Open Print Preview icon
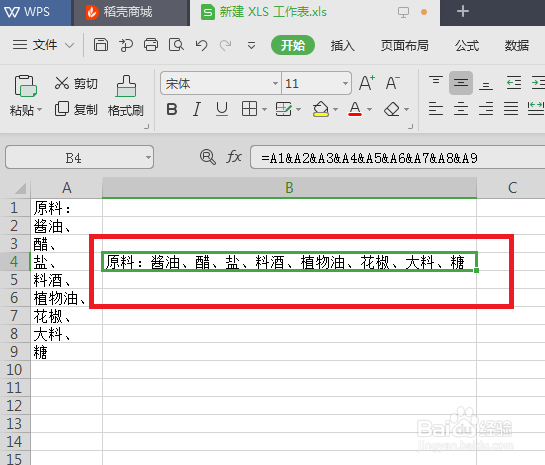 tap(176, 45)
